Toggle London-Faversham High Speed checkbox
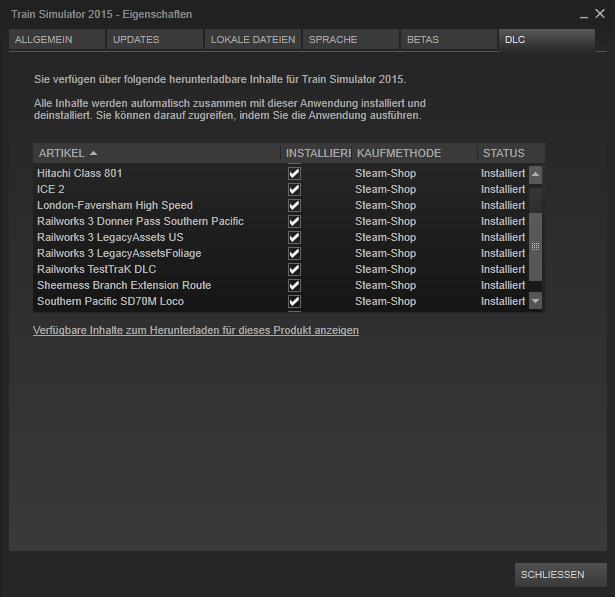This screenshot has width=615, height=597. pyautogui.click(x=295, y=206)
